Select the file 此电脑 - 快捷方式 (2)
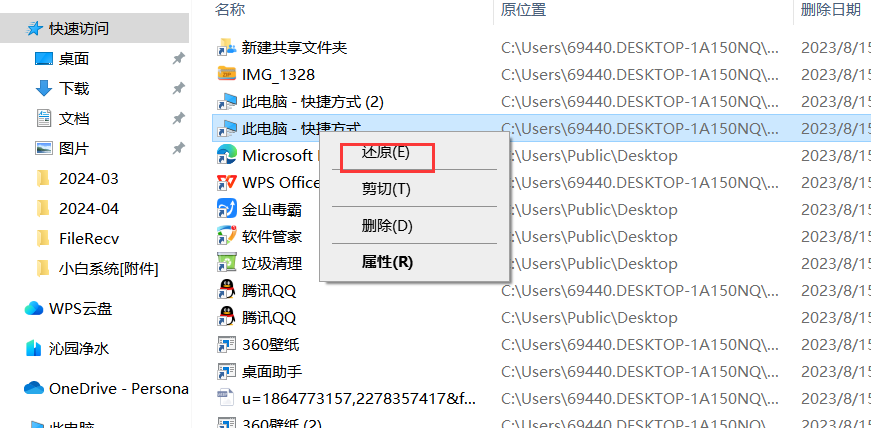 [x=313, y=102]
